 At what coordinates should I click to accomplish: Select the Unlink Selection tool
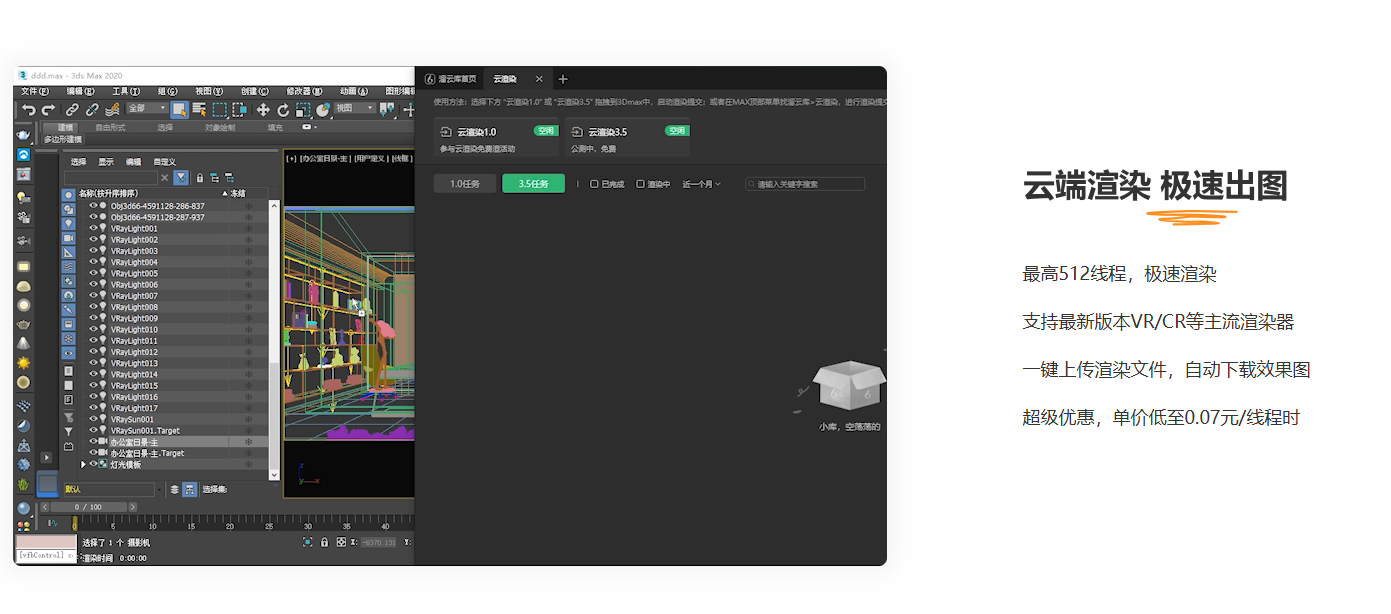pos(92,109)
